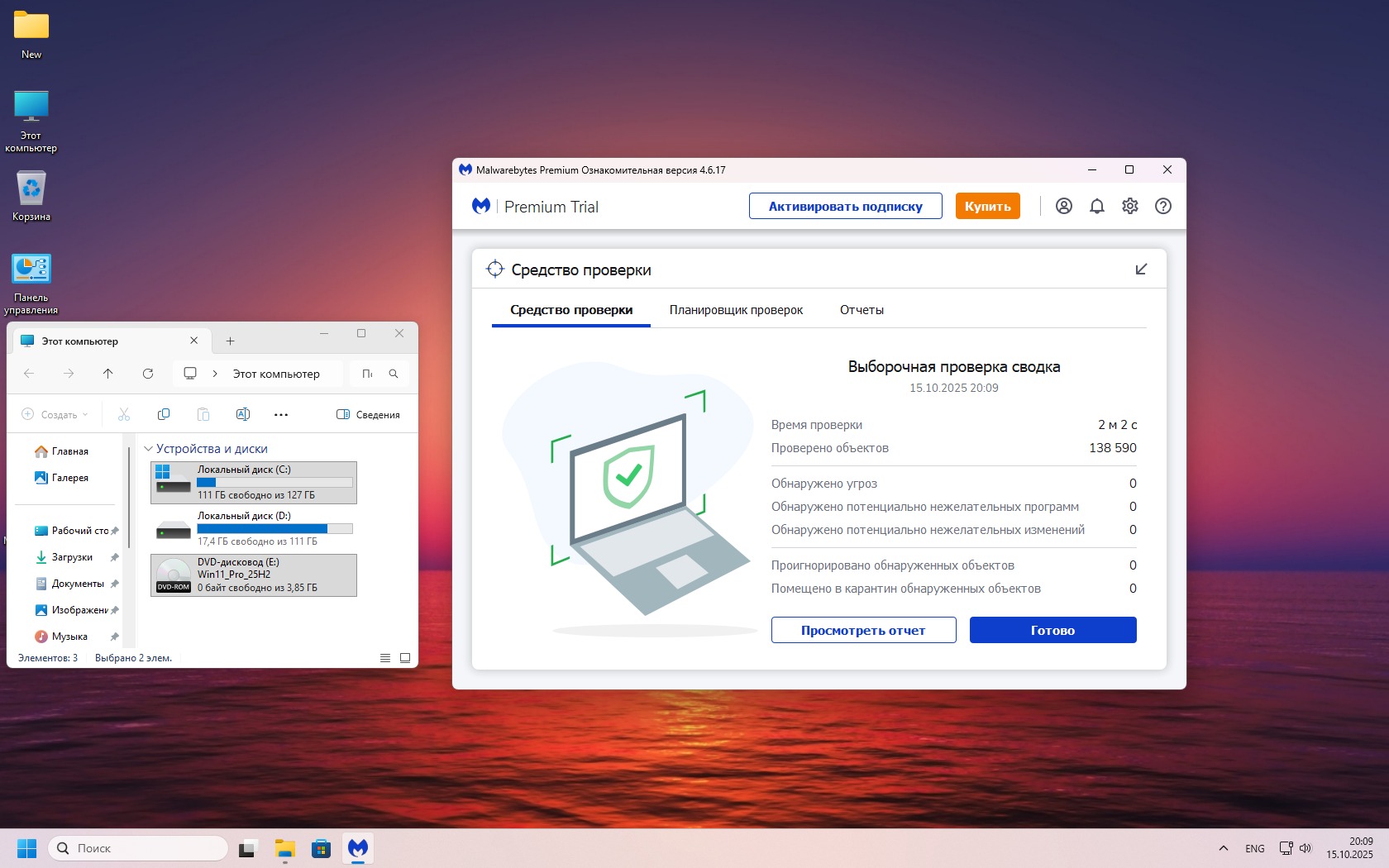Open the Recycle Bin (Корзина) desktop icon
The image size is (1389, 868).
(x=31, y=195)
